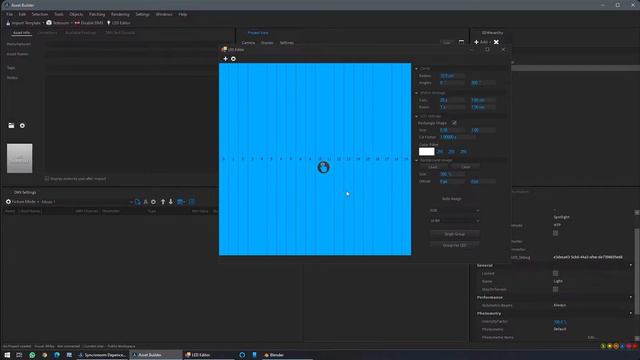Image resolution: width=640 pixels, height=360 pixels.
Task: Open the Help menu
Action: click(x=182, y=14)
